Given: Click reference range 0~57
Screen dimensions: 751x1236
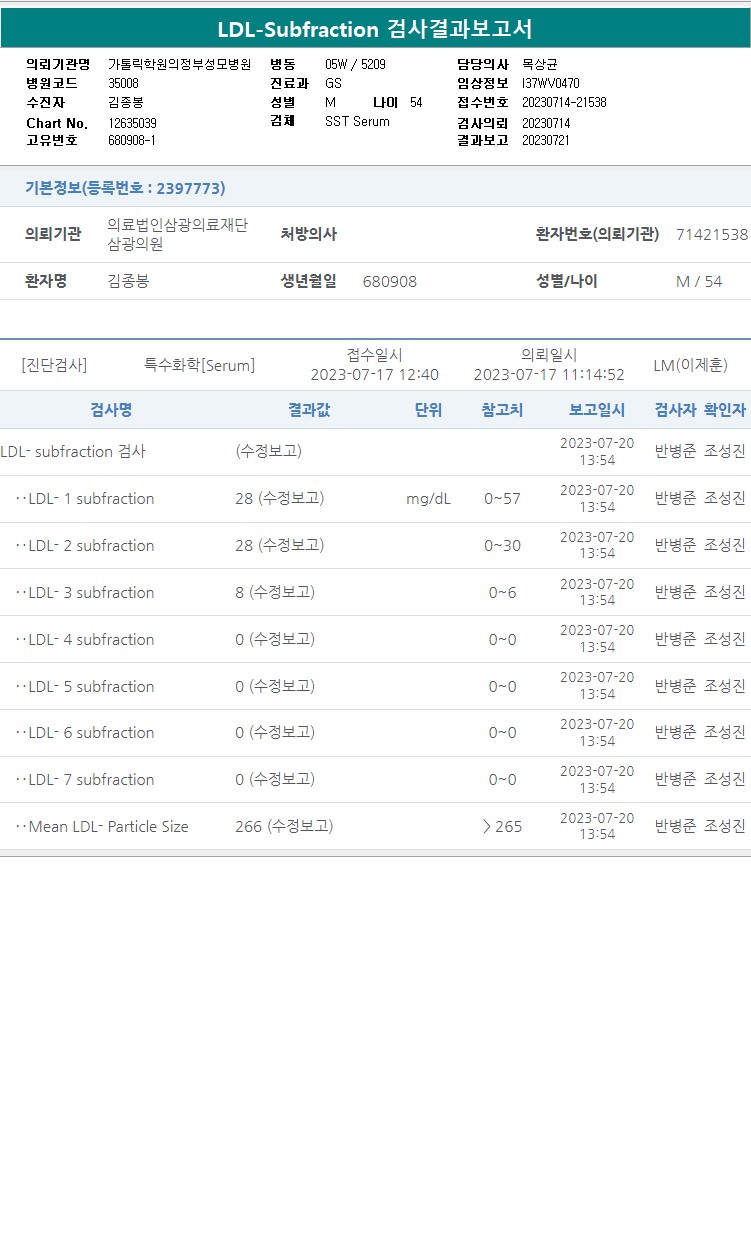Looking at the screenshot, I should pos(502,498).
